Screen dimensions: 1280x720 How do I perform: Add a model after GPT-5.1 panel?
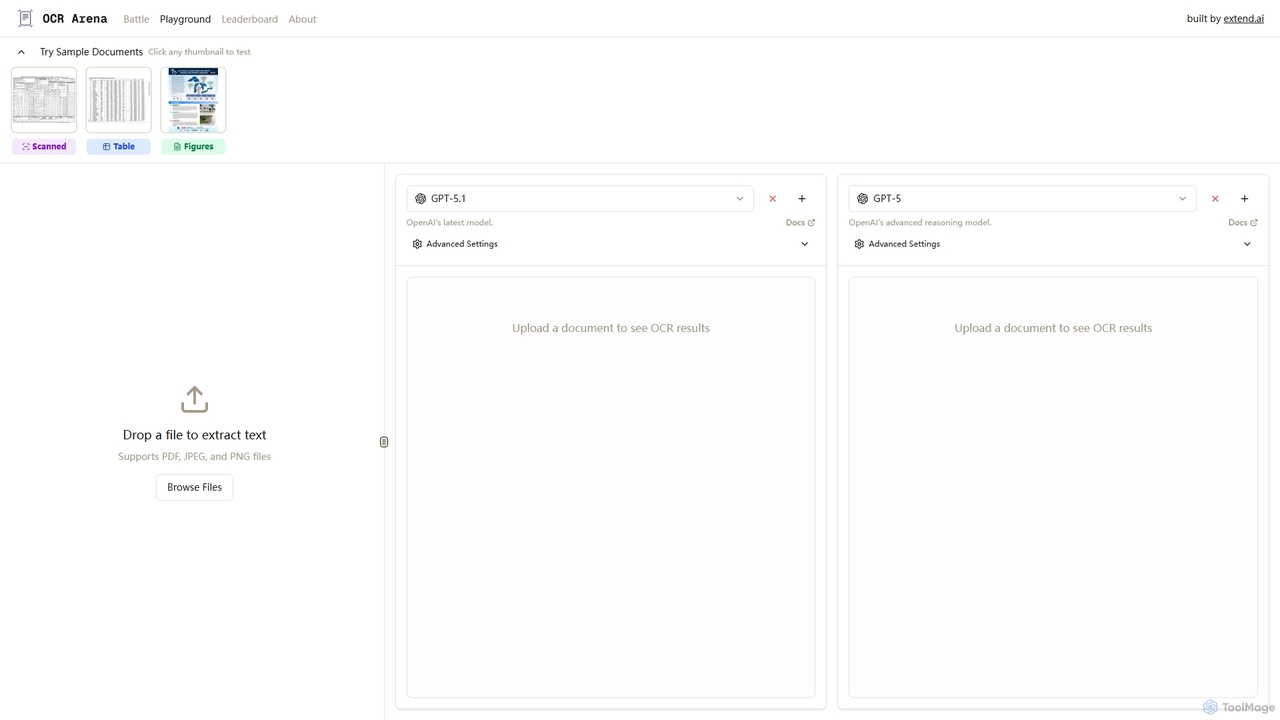802,199
